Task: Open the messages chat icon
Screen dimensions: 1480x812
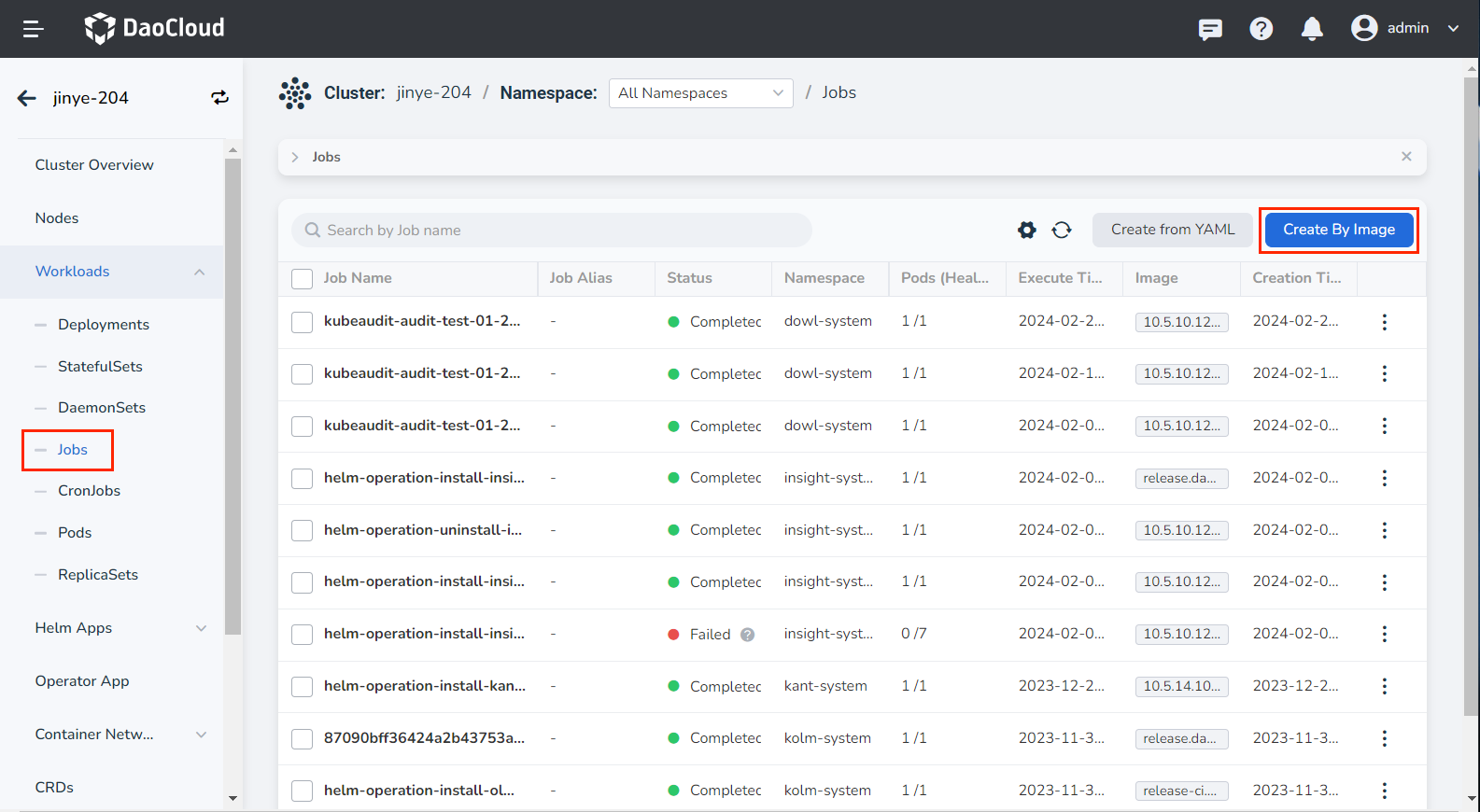Action: (1210, 29)
